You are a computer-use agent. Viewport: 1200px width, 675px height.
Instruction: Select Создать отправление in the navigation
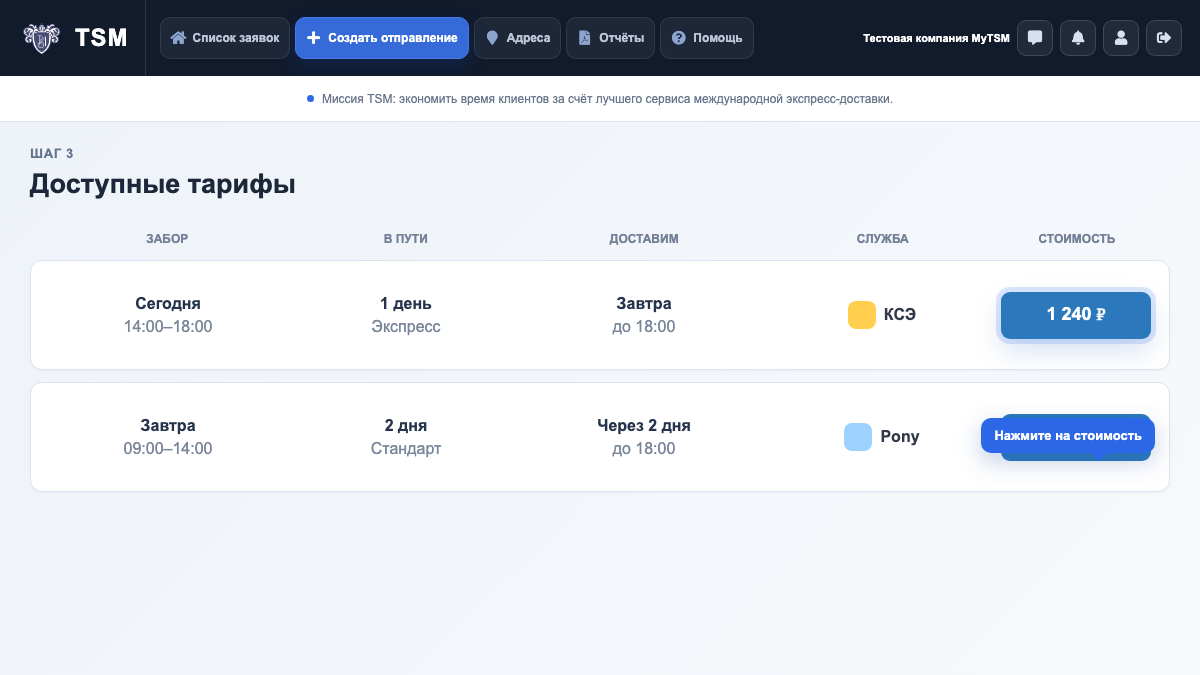382,38
